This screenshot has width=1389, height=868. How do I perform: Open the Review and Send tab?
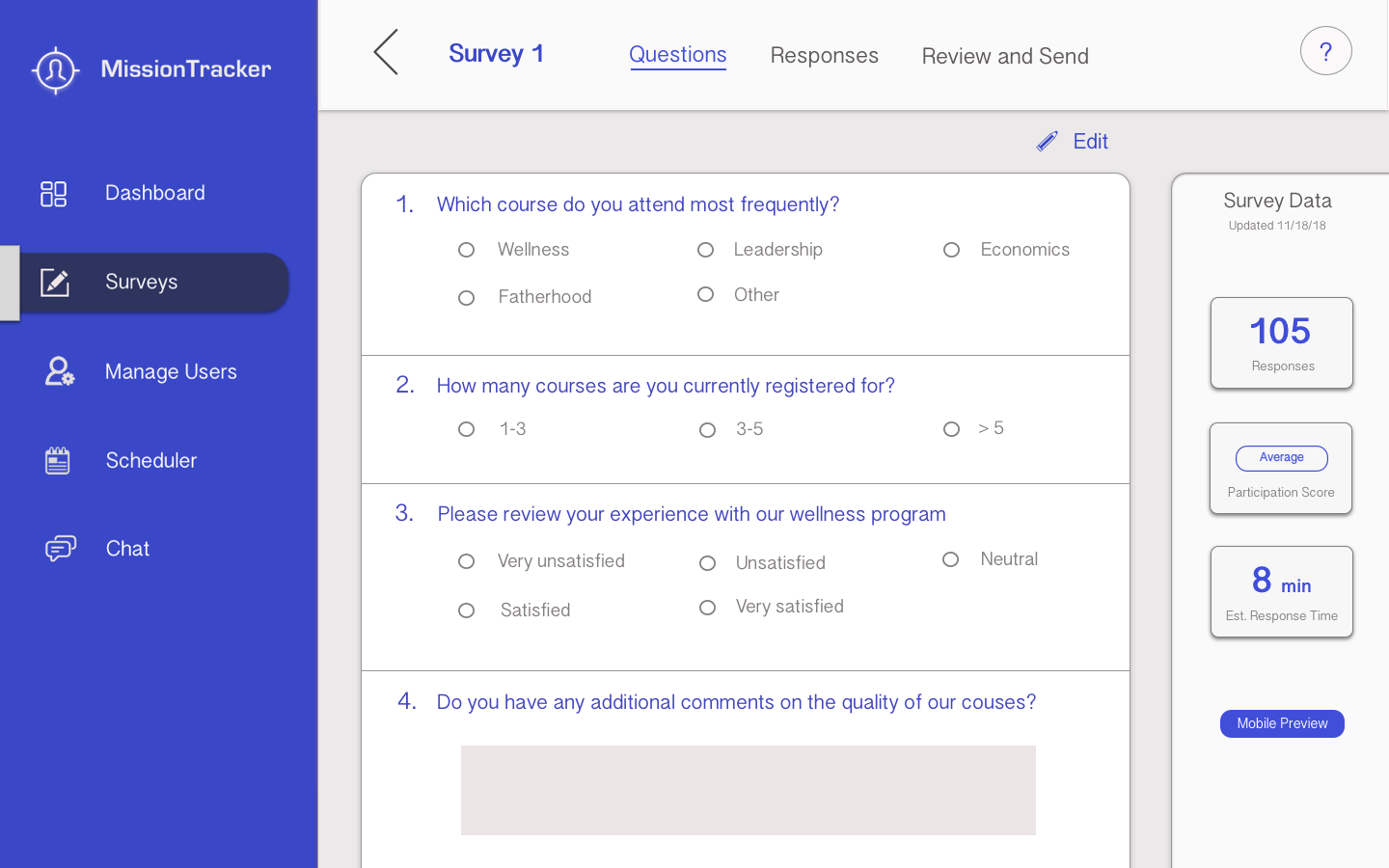point(1004,56)
